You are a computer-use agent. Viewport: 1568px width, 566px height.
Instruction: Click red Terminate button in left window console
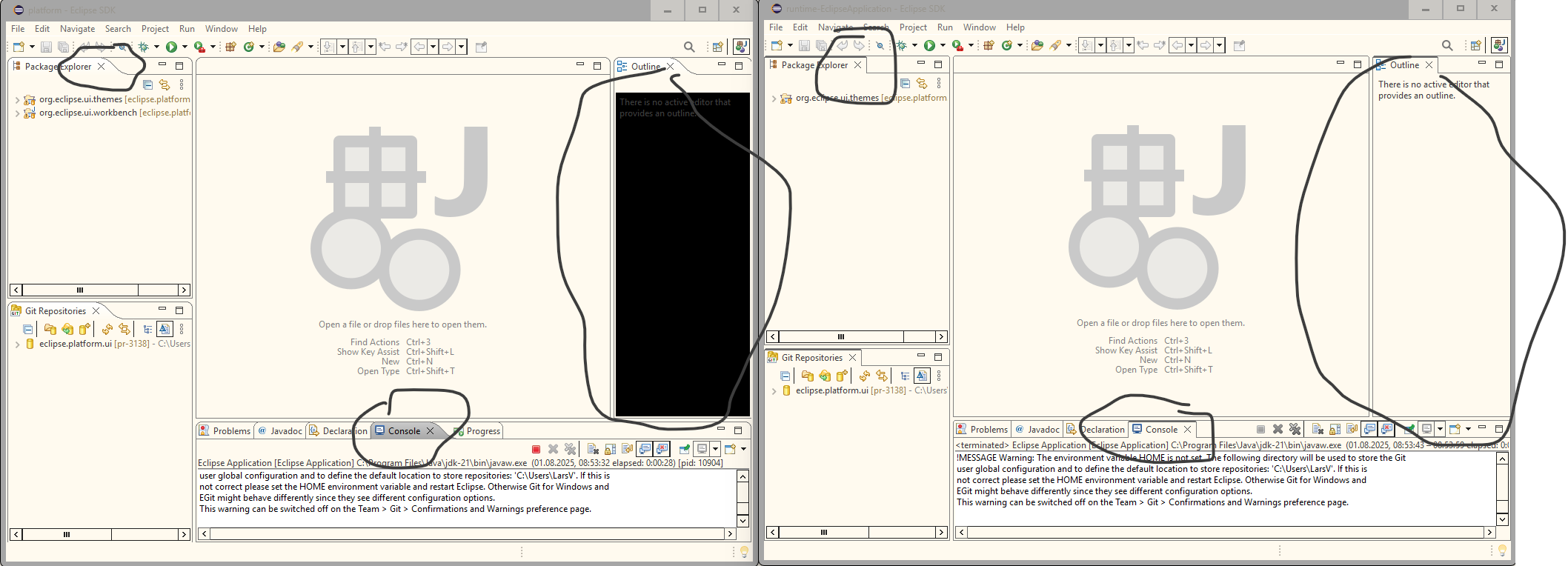click(536, 449)
